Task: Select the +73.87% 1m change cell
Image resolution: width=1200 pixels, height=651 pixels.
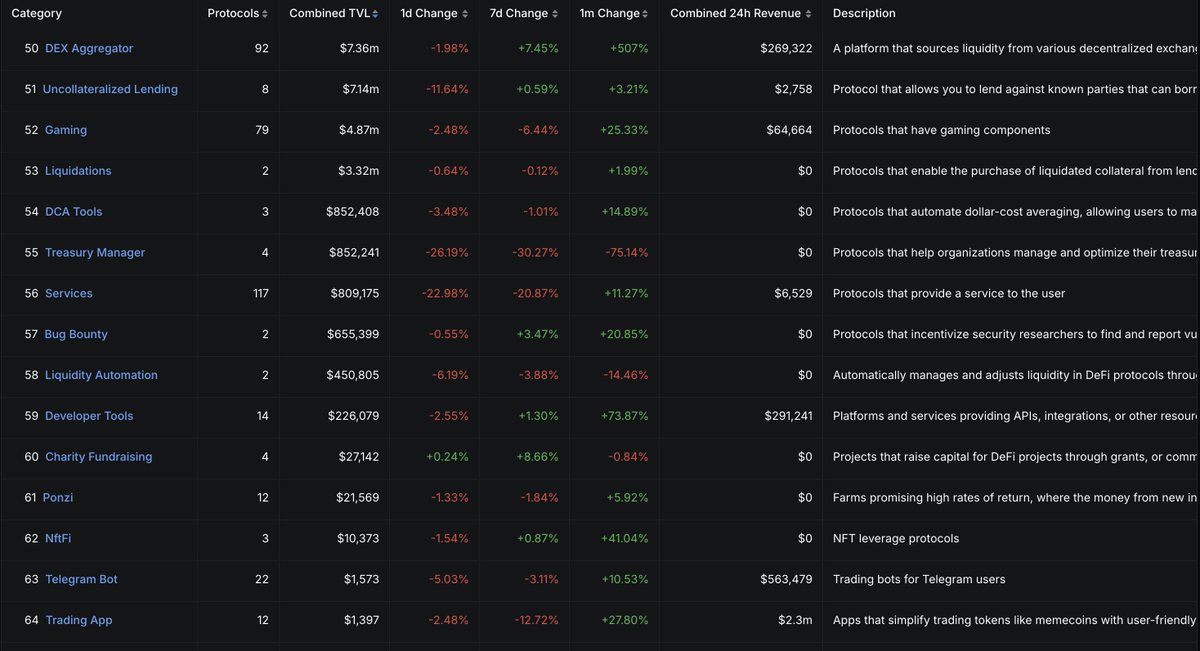Action: (x=624, y=416)
